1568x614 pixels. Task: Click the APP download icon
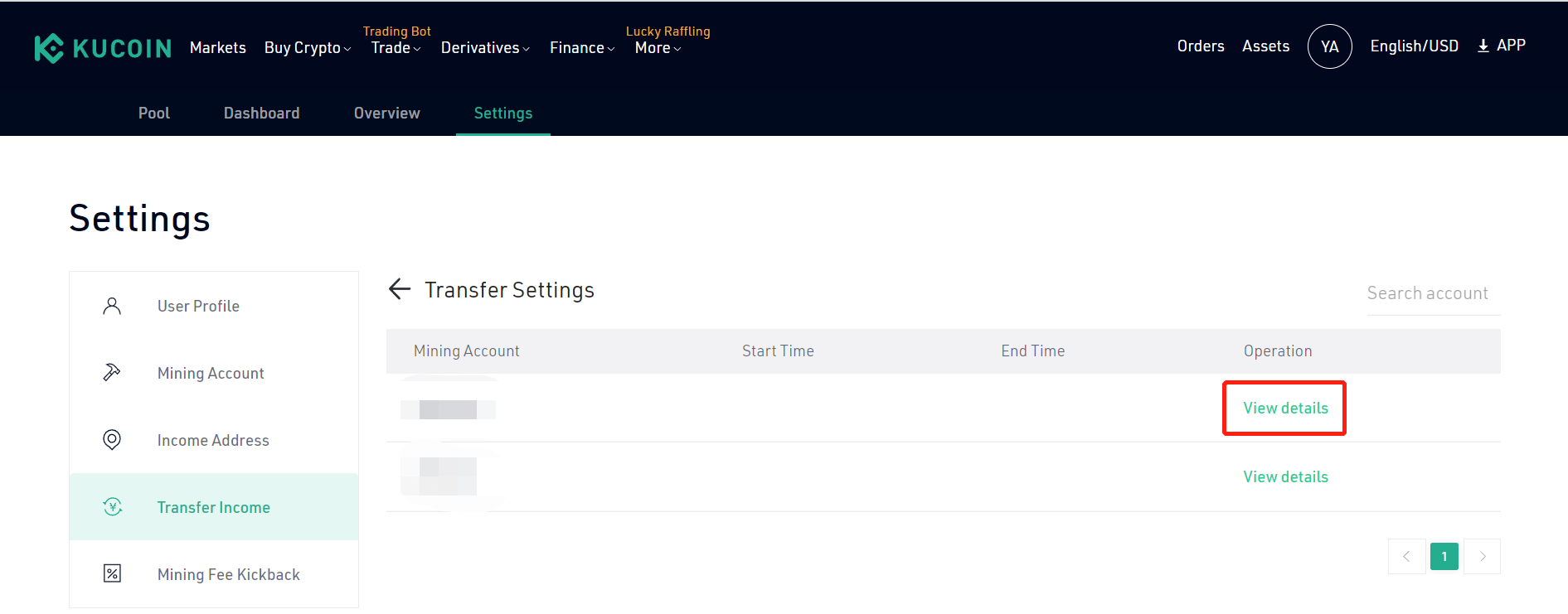point(1483,46)
